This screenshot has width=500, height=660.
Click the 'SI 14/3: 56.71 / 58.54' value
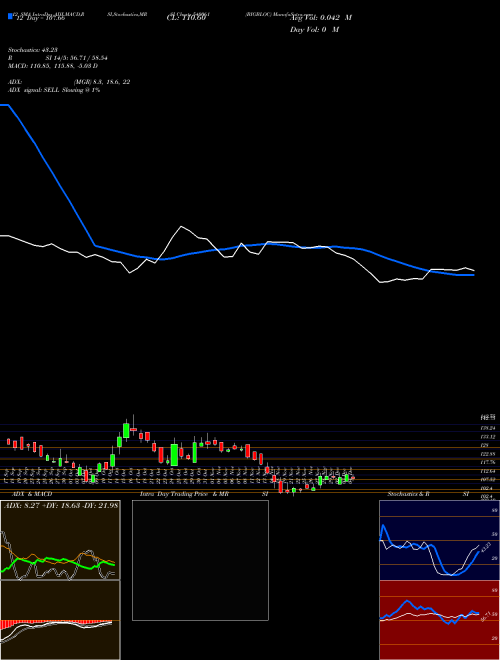[x=77, y=58]
